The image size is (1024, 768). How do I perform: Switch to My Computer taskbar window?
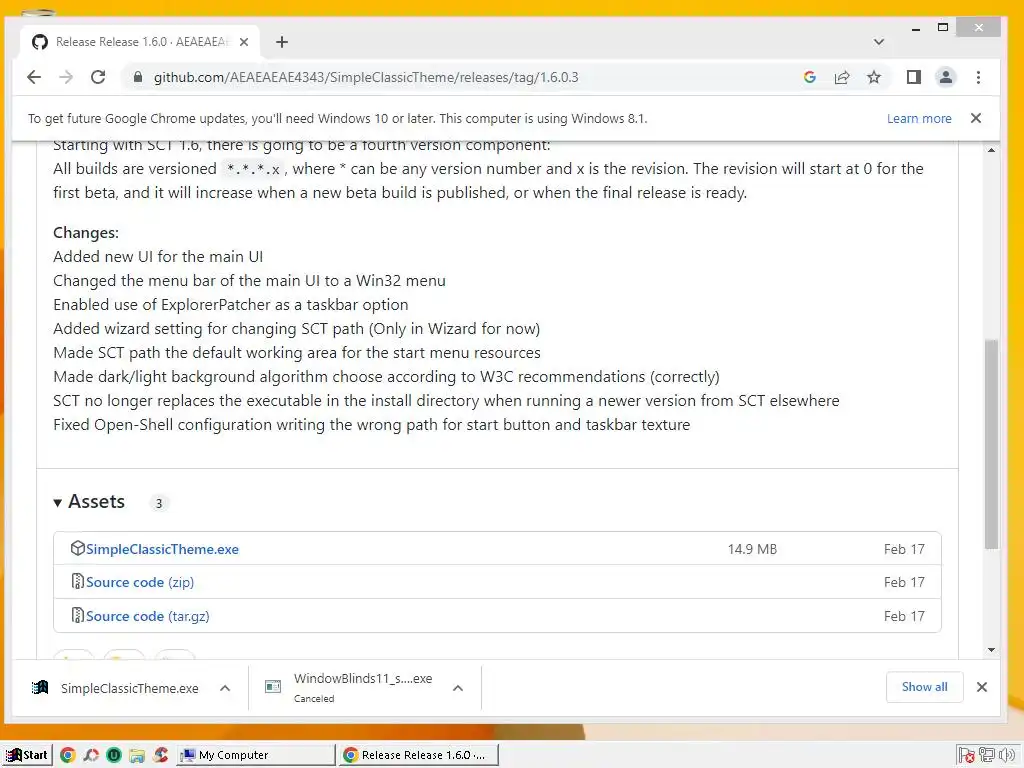click(255, 755)
